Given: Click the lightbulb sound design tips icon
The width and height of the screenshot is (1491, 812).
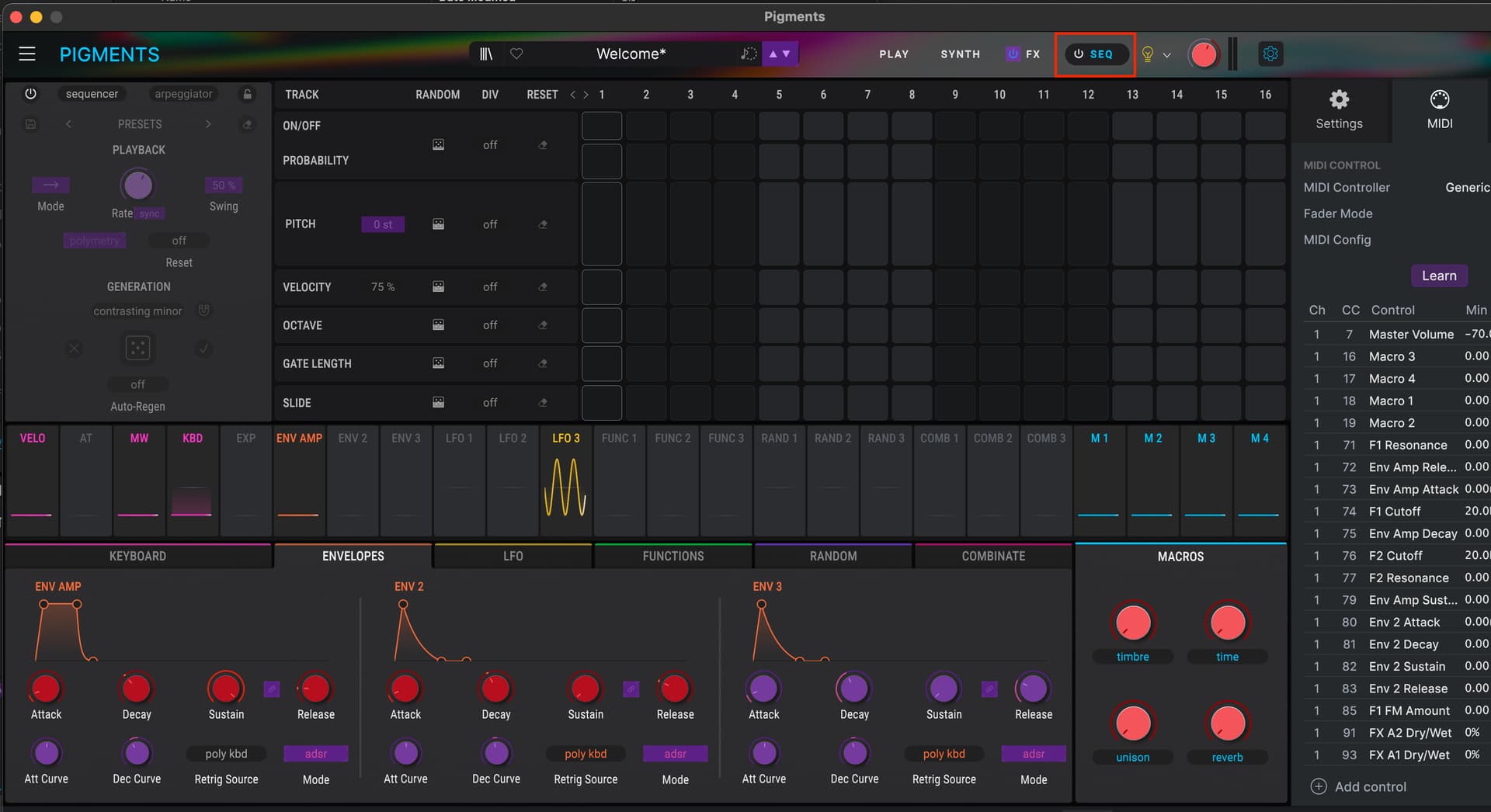Looking at the screenshot, I should 1147,54.
